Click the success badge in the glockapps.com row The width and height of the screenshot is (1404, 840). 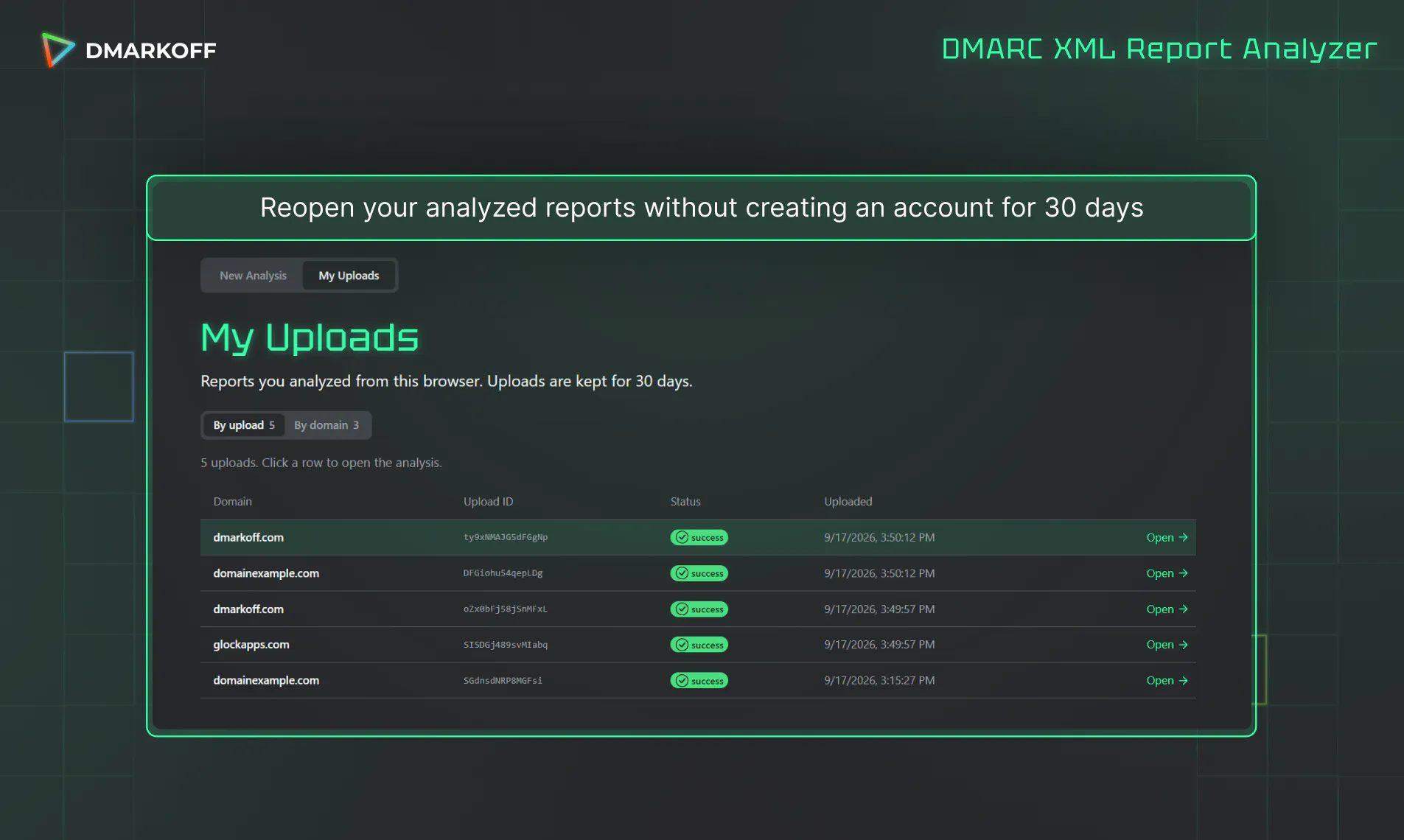699,645
